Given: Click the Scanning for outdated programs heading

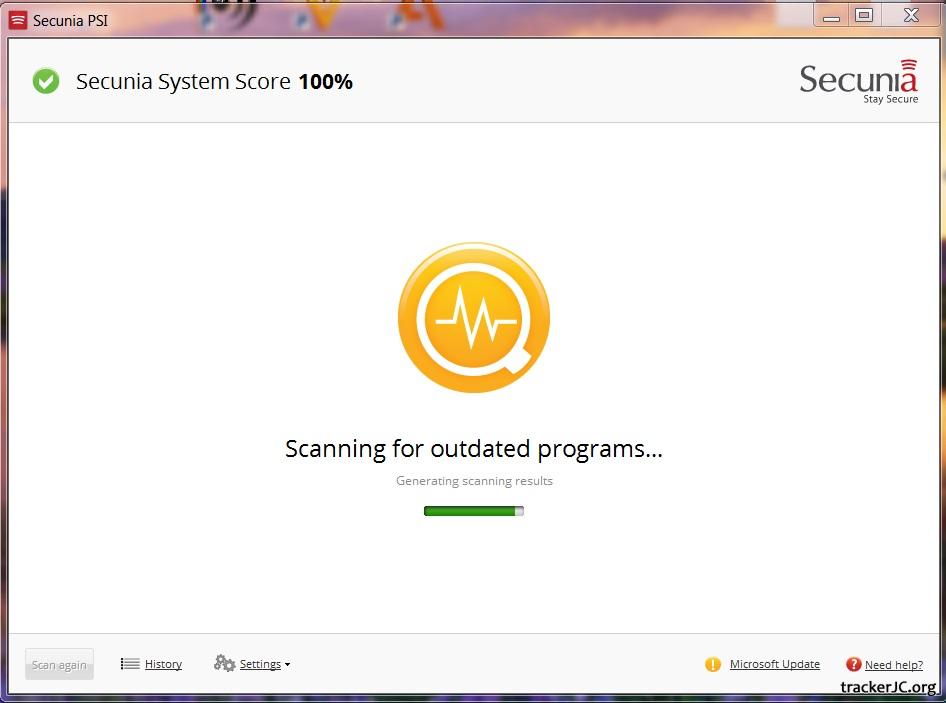Looking at the screenshot, I should pos(474,449).
